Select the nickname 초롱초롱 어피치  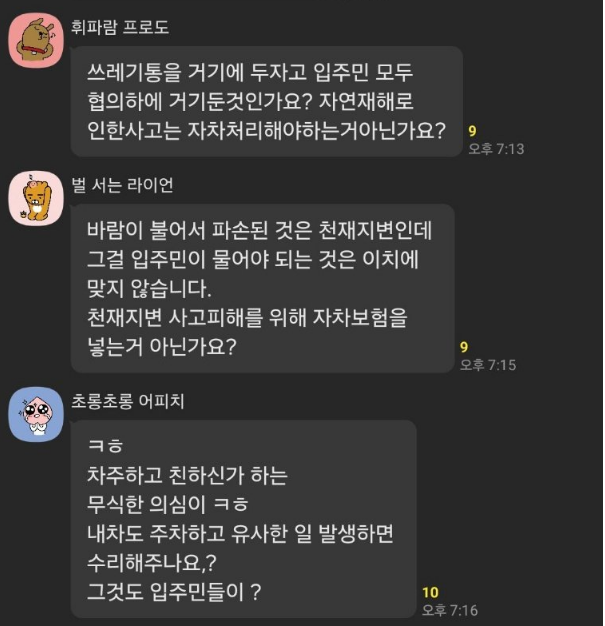pyautogui.click(x=127, y=401)
